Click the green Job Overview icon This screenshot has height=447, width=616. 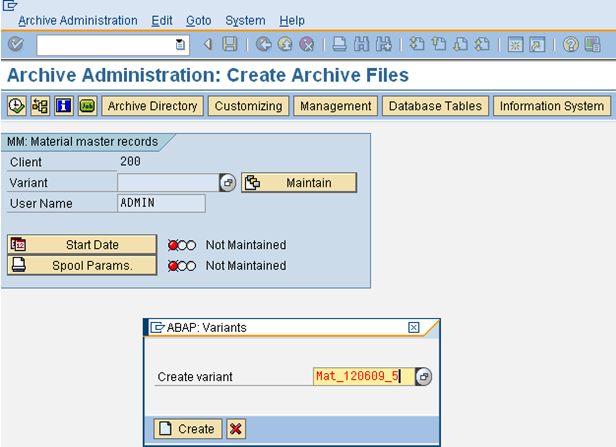pos(87,106)
